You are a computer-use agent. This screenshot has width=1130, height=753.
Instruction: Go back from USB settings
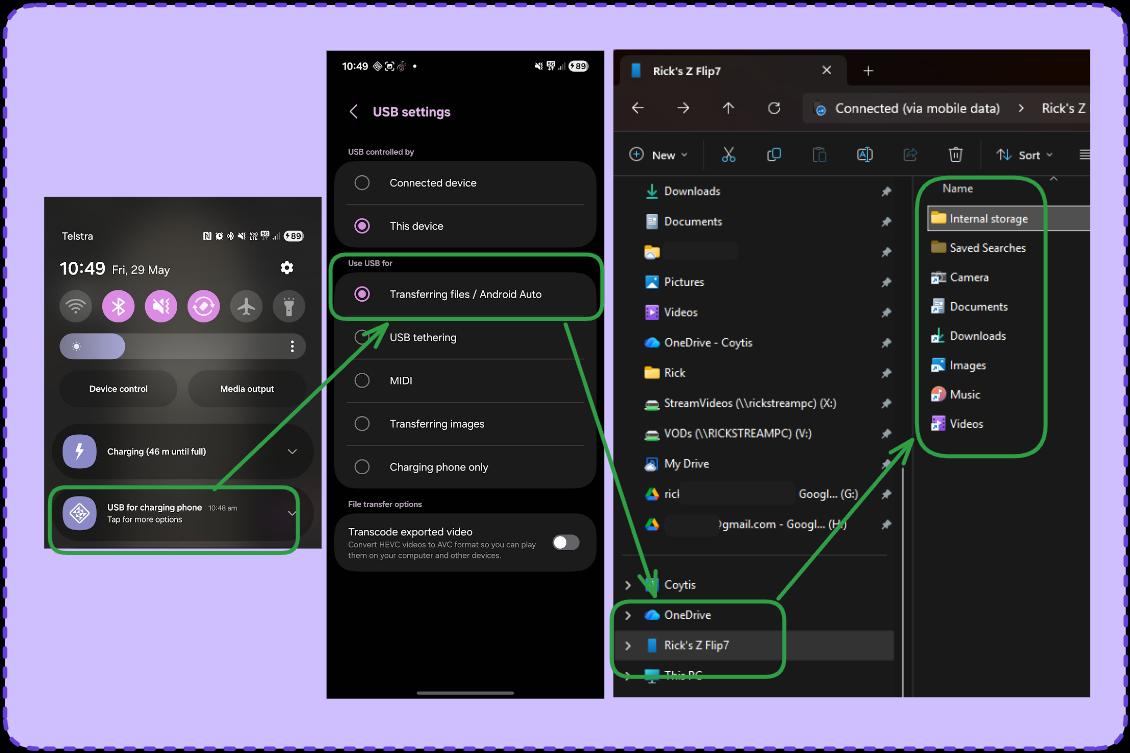click(353, 112)
